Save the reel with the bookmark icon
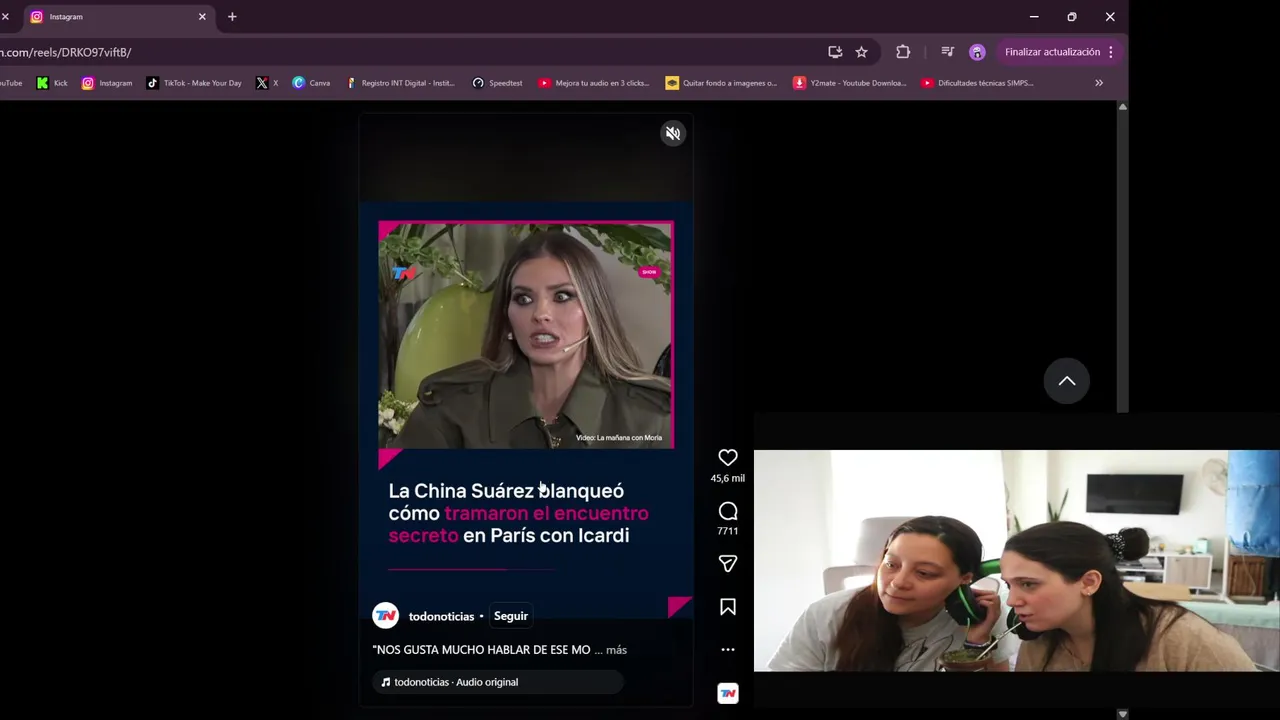The width and height of the screenshot is (1280, 720). (728, 607)
